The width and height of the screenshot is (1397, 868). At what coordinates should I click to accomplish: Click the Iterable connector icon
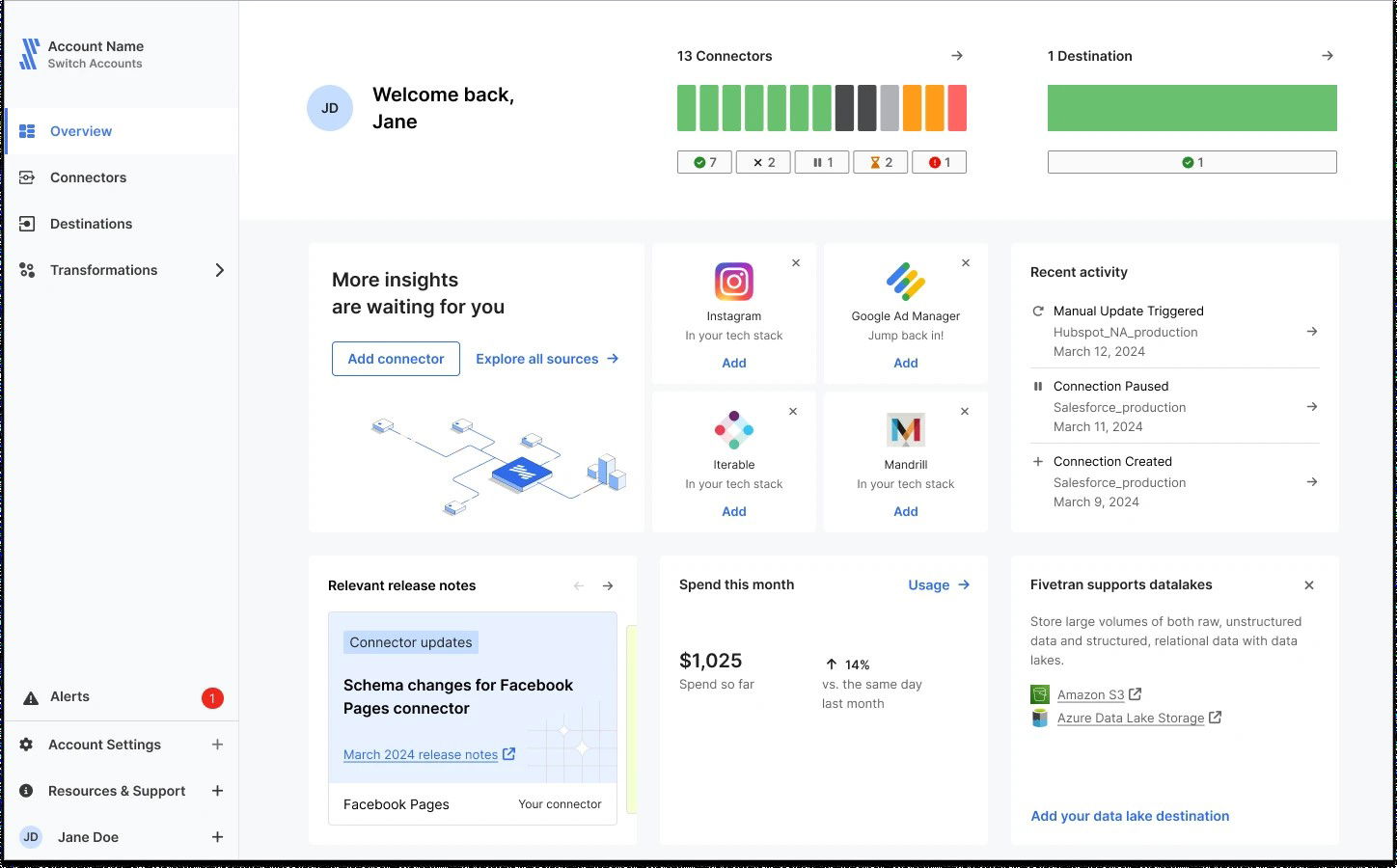pyautogui.click(x=733, y=430)
